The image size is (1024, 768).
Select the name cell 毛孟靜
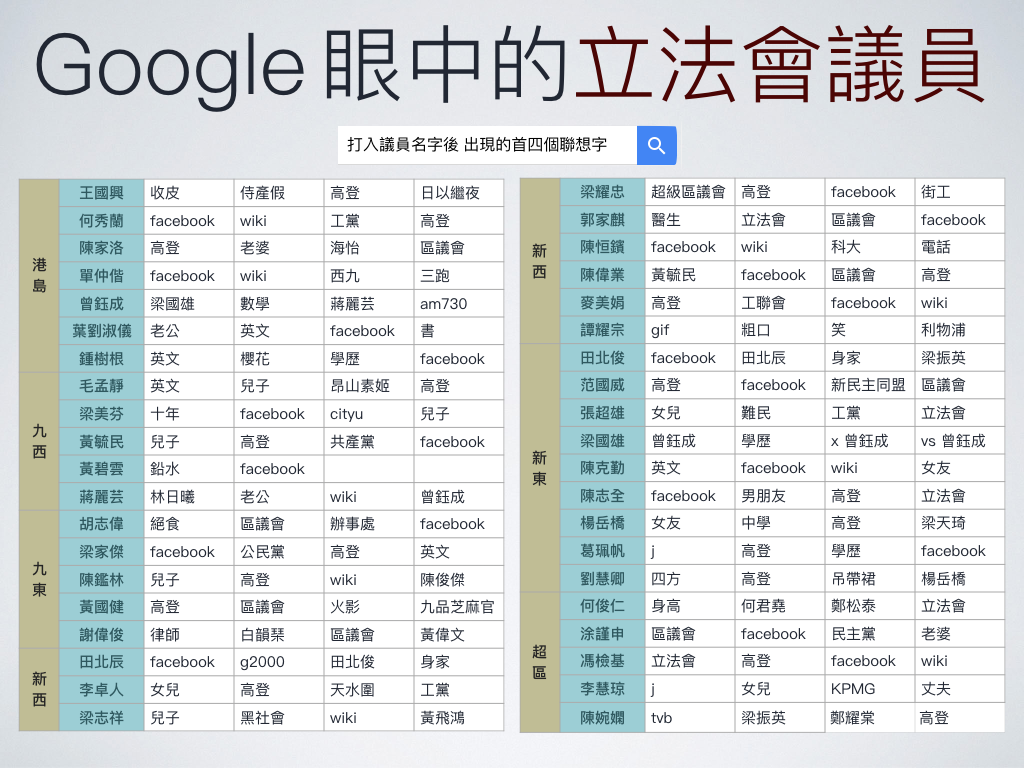tap(101, 386)
